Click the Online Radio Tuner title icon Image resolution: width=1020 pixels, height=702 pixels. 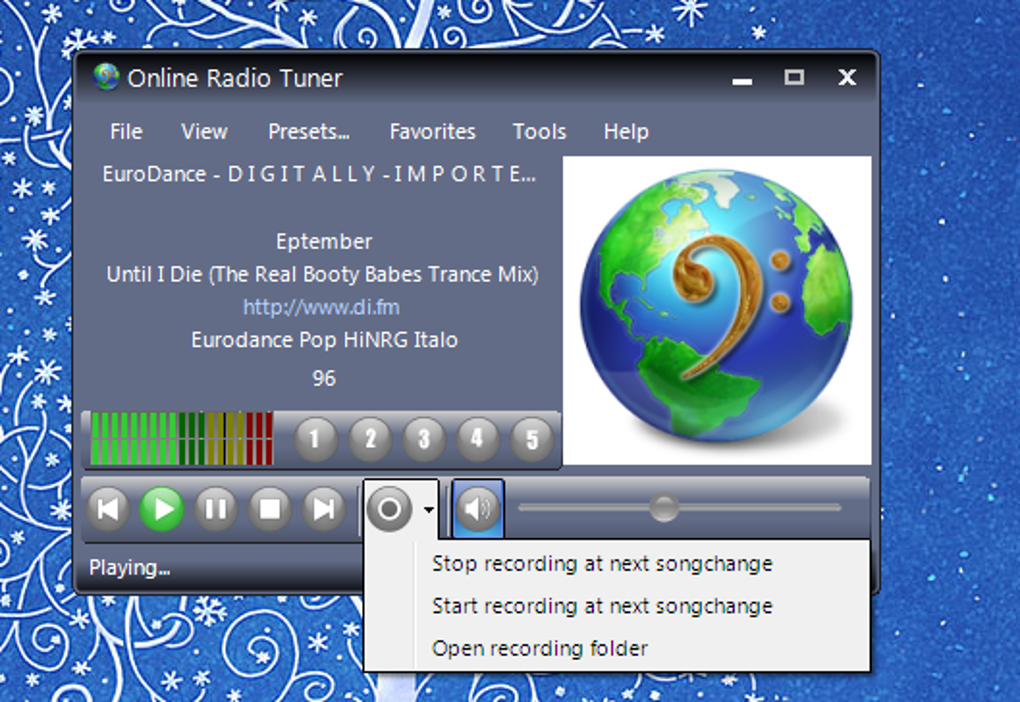106,77
